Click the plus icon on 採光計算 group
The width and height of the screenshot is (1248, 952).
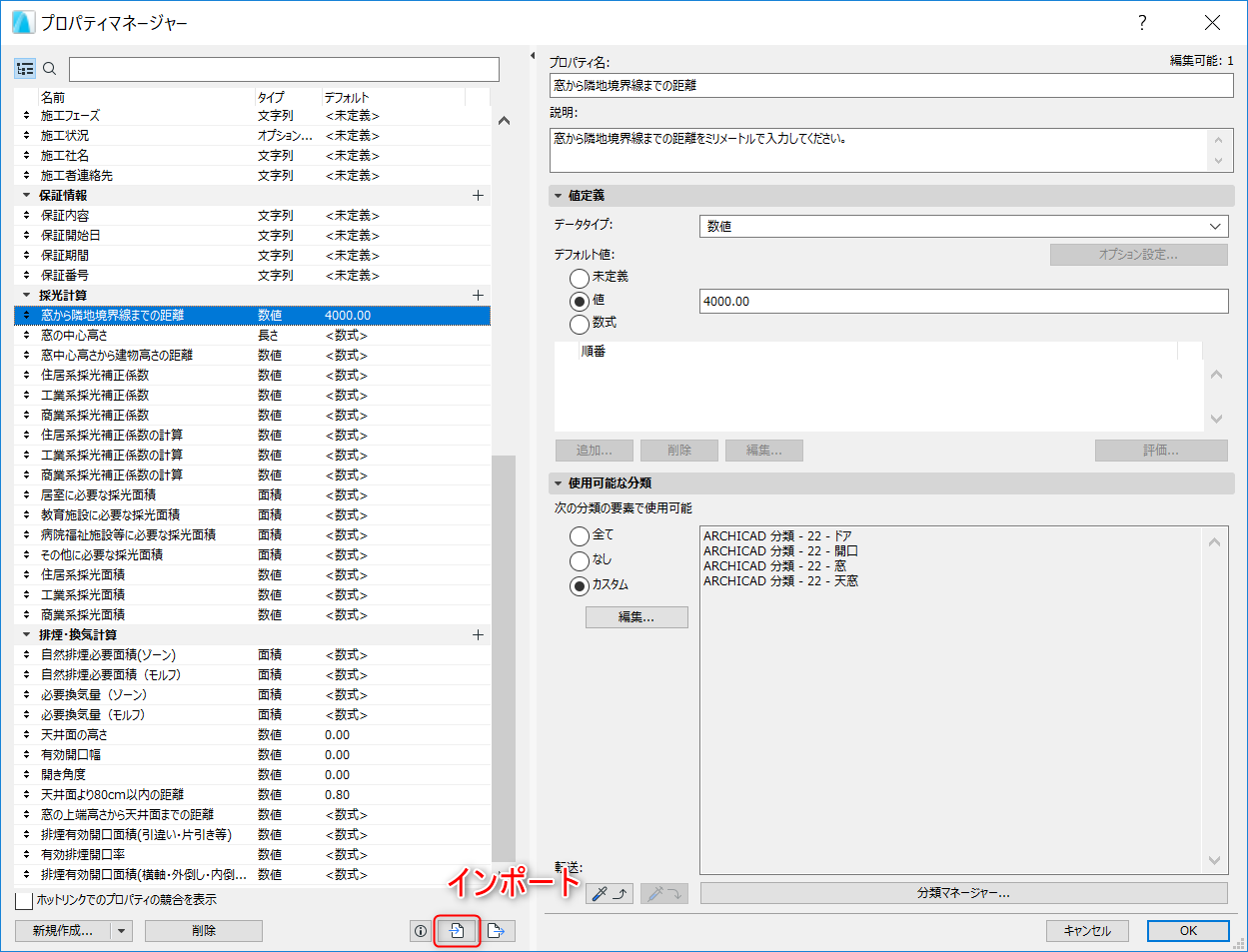click(478, 295)
